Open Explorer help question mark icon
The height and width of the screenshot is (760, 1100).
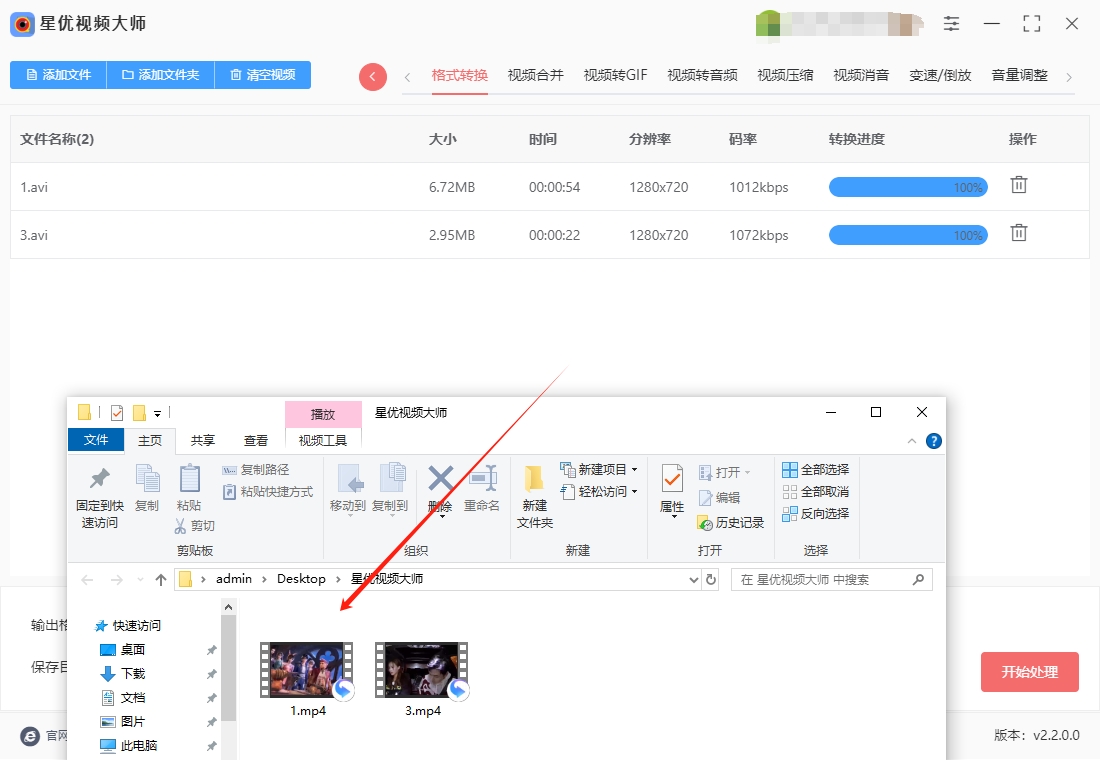click(934, 441)
